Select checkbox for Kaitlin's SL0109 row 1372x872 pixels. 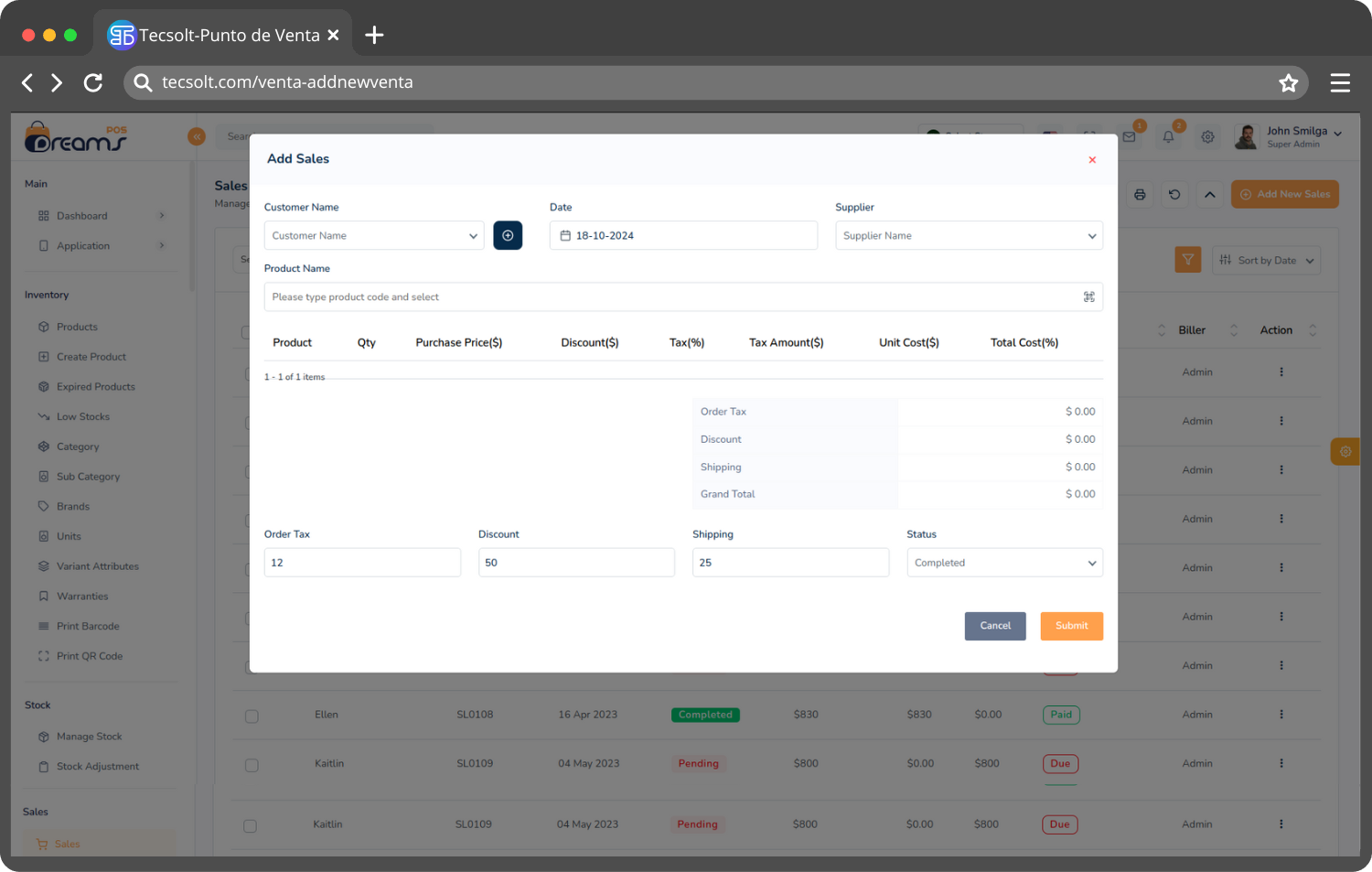(x=252, y=765)
